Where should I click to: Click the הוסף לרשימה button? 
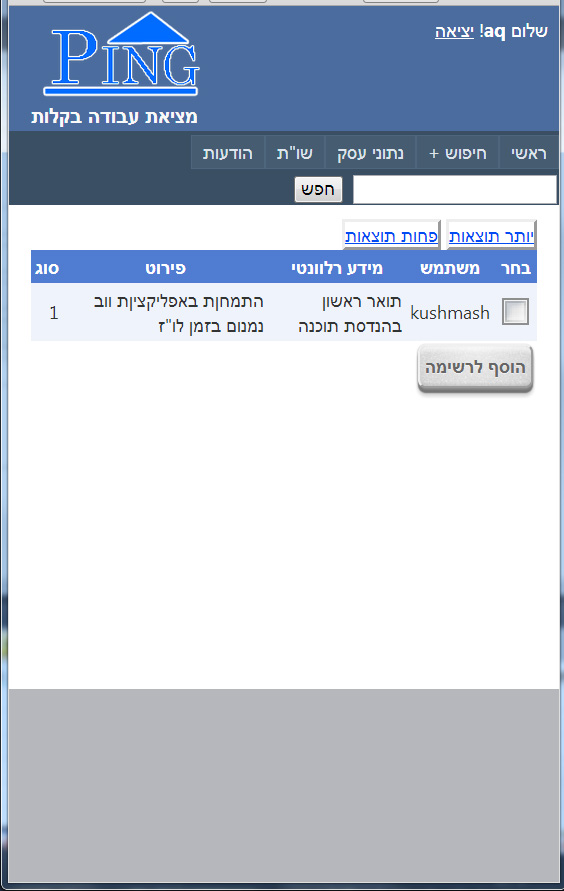(475, 368)
